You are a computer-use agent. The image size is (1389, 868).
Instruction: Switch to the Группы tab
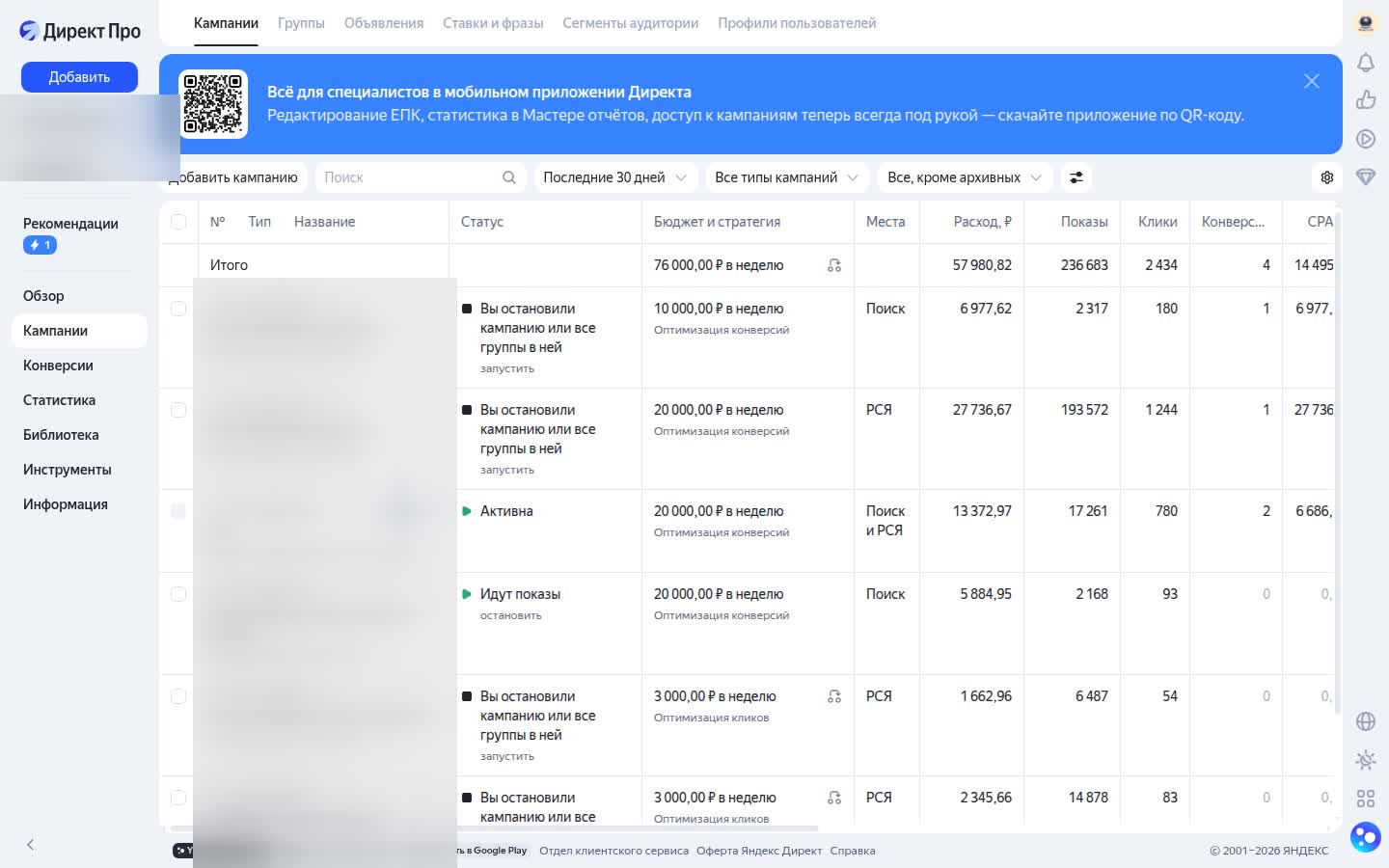pyautogui.click(x=301, y=23)
